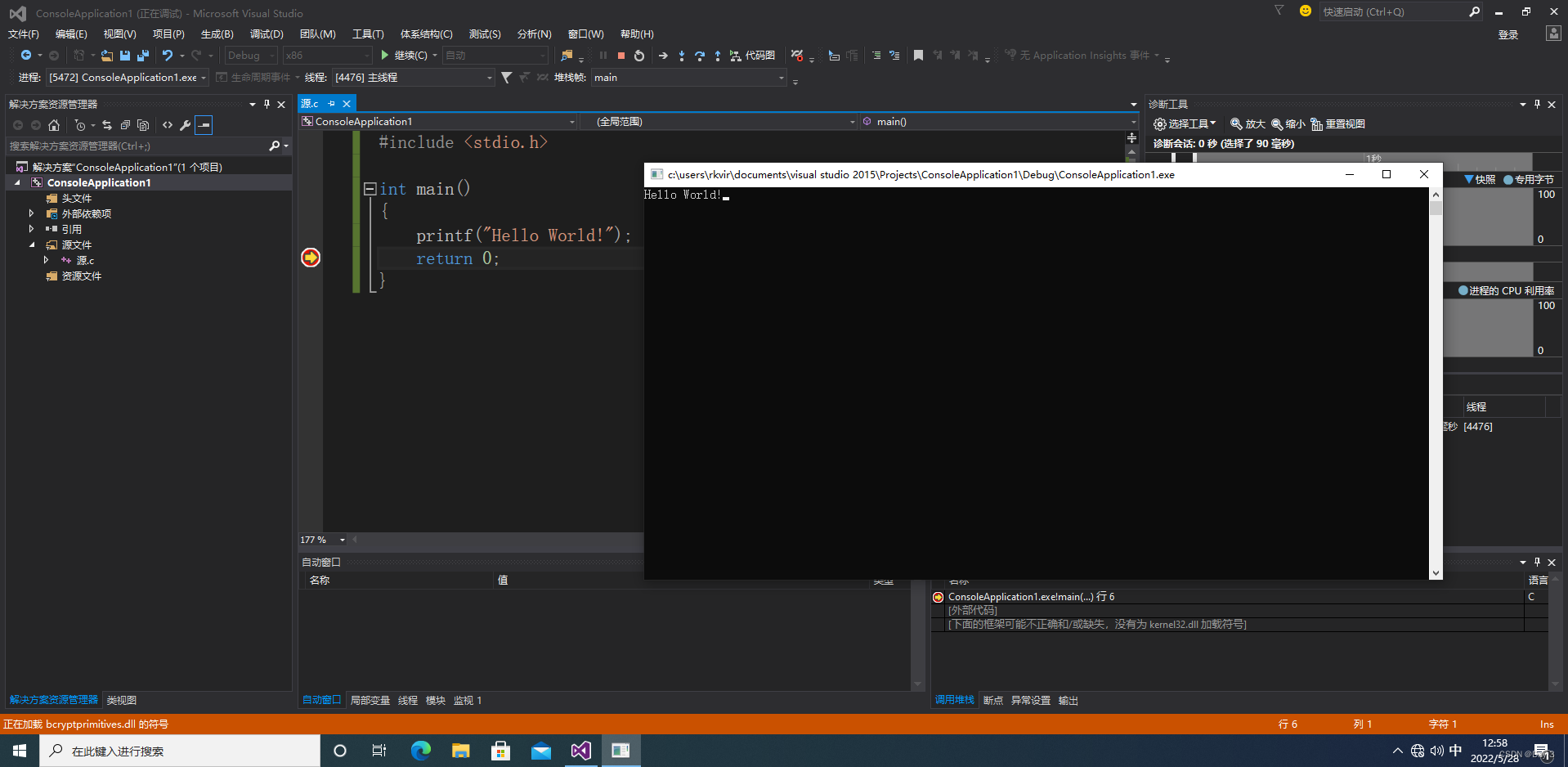This screenshot has height=767, width=1568.
Task: Save the file with the single disk icon
Action: click(x=125, y=56)
